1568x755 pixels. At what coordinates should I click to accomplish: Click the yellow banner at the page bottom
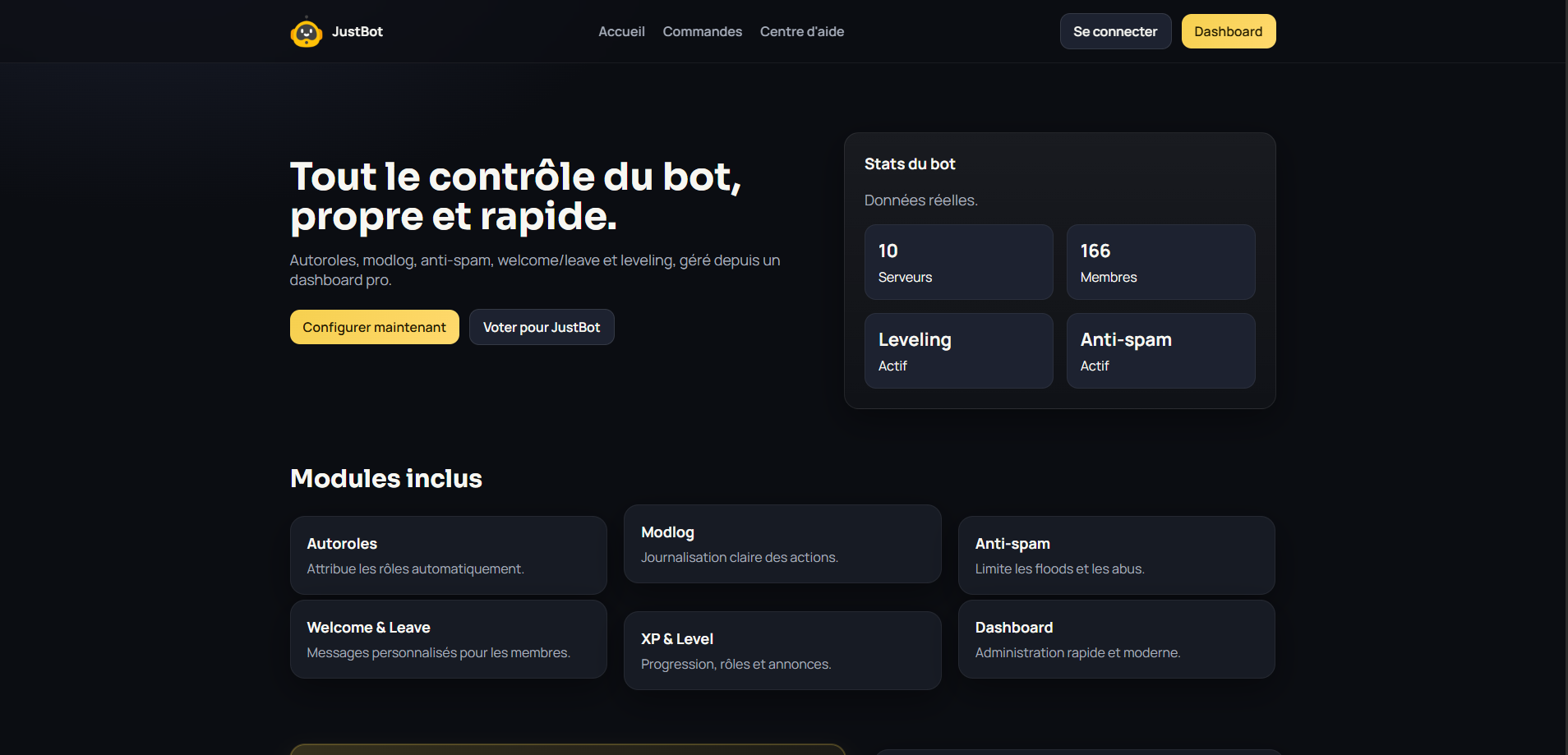pos(567,750)
